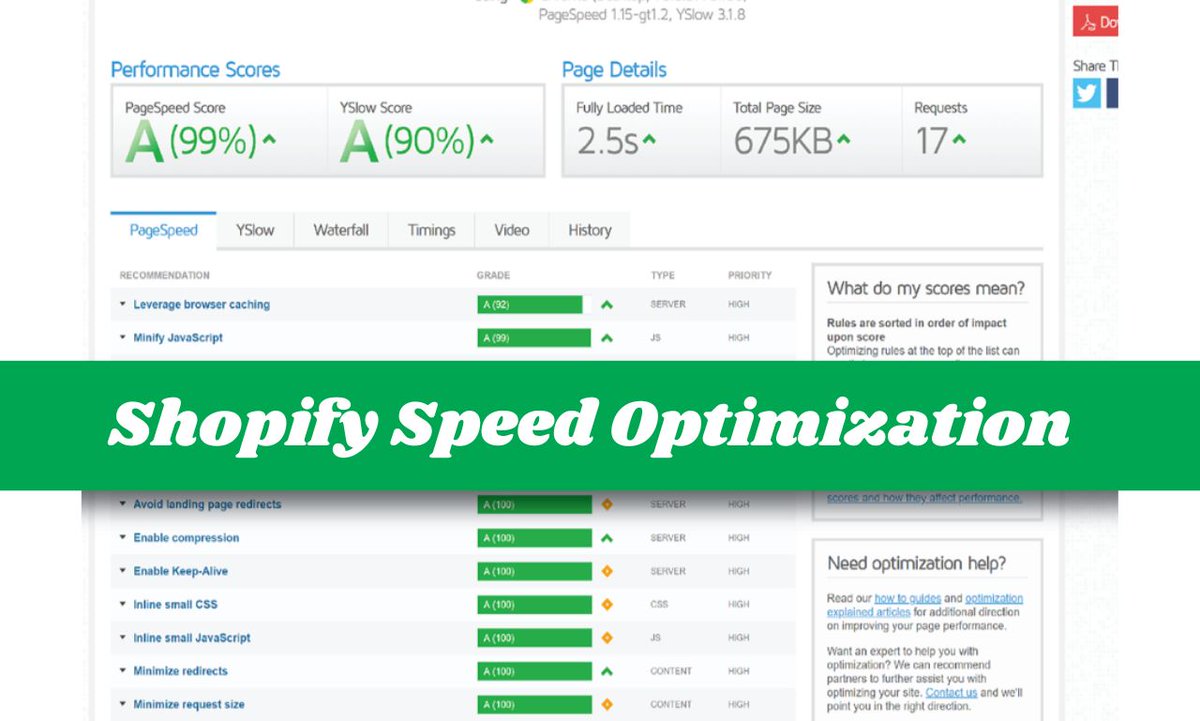Click Enable compression A (100) grade bar
The height and width of the screenshot is (721, 1200).
[535, 538]
